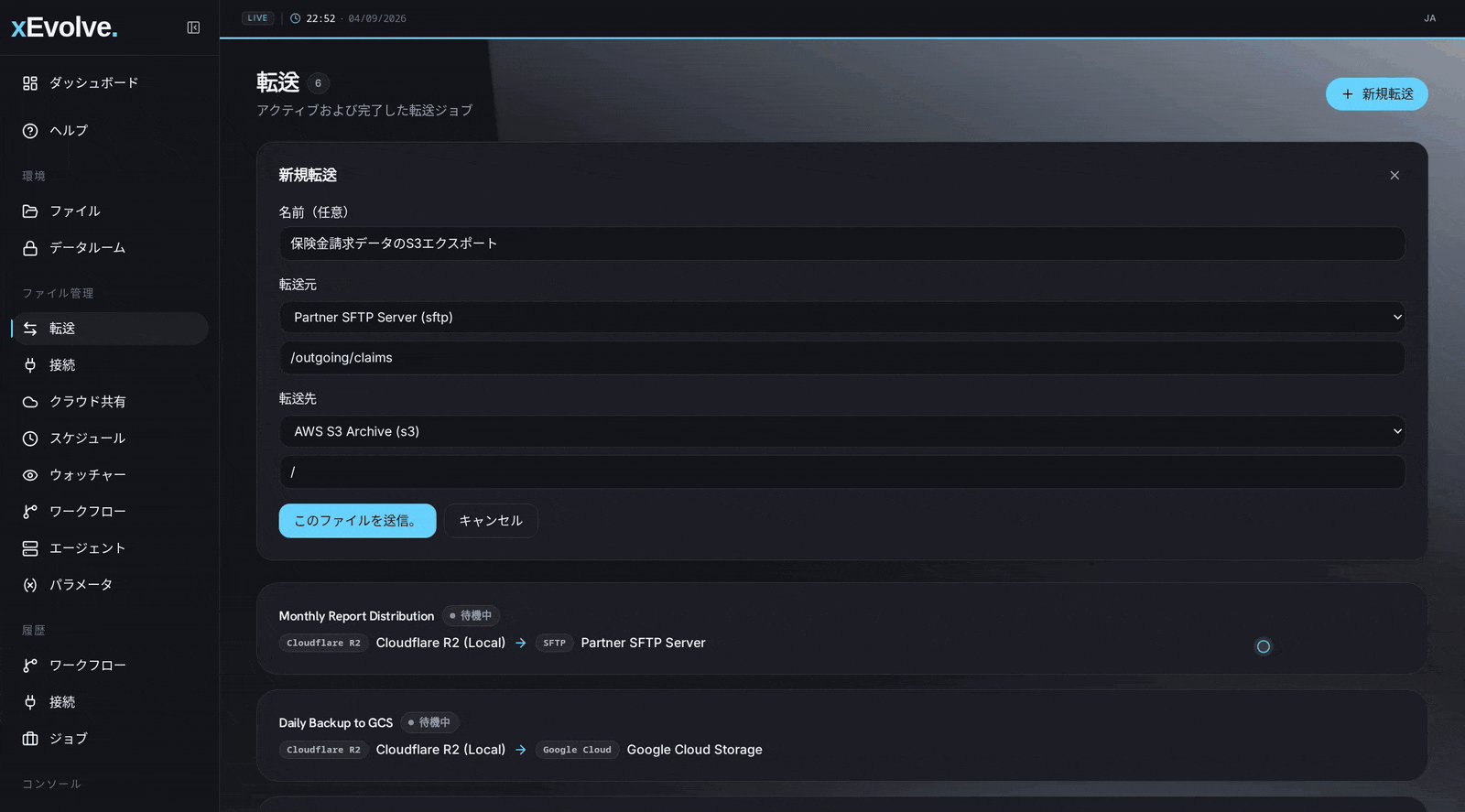Focus the 名前（任意） input field
Viewport: 1465px width, 812px height.
842,244
